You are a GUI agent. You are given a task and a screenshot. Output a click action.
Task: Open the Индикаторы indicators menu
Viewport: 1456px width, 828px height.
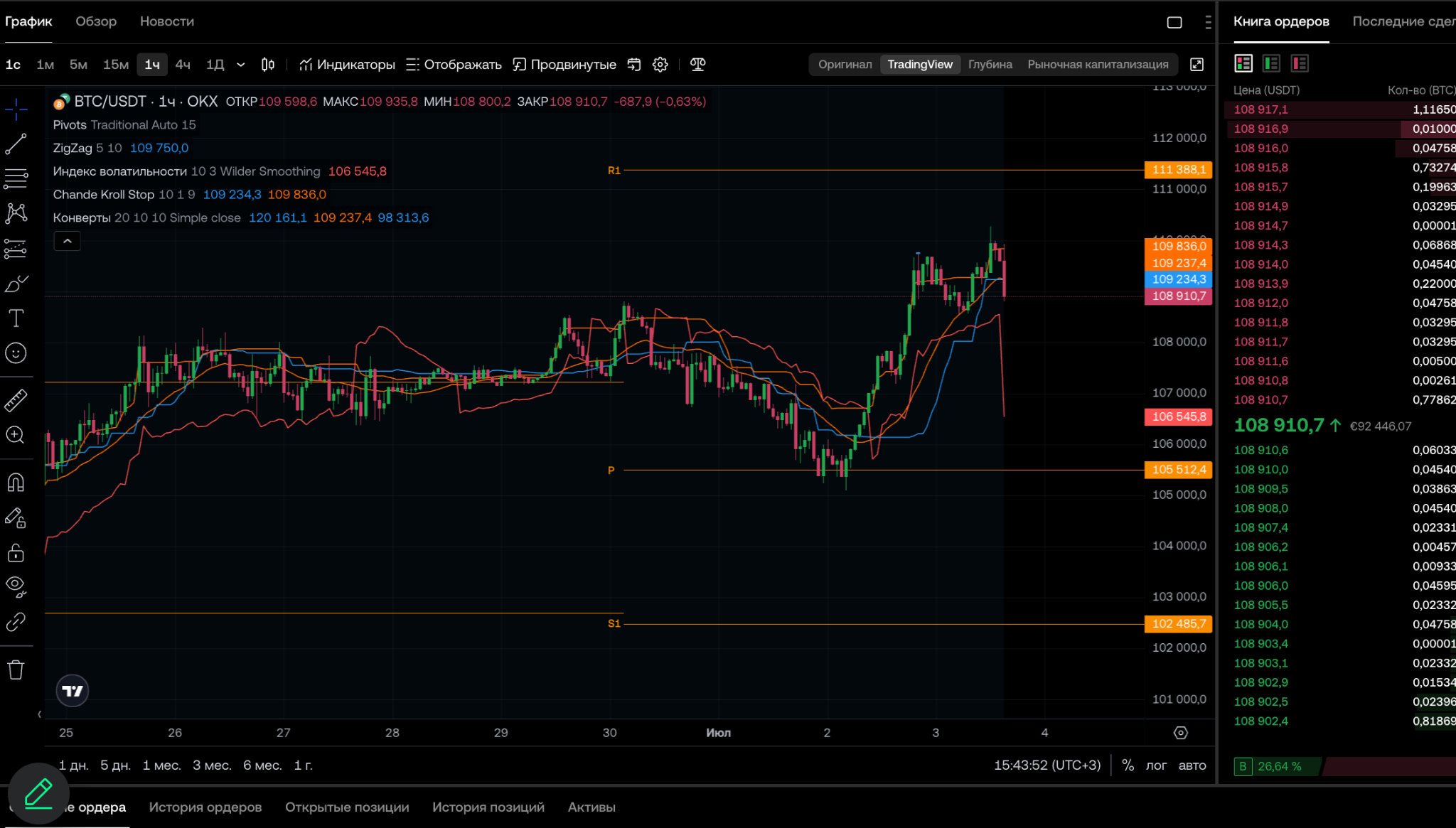(x=347, y=65)
